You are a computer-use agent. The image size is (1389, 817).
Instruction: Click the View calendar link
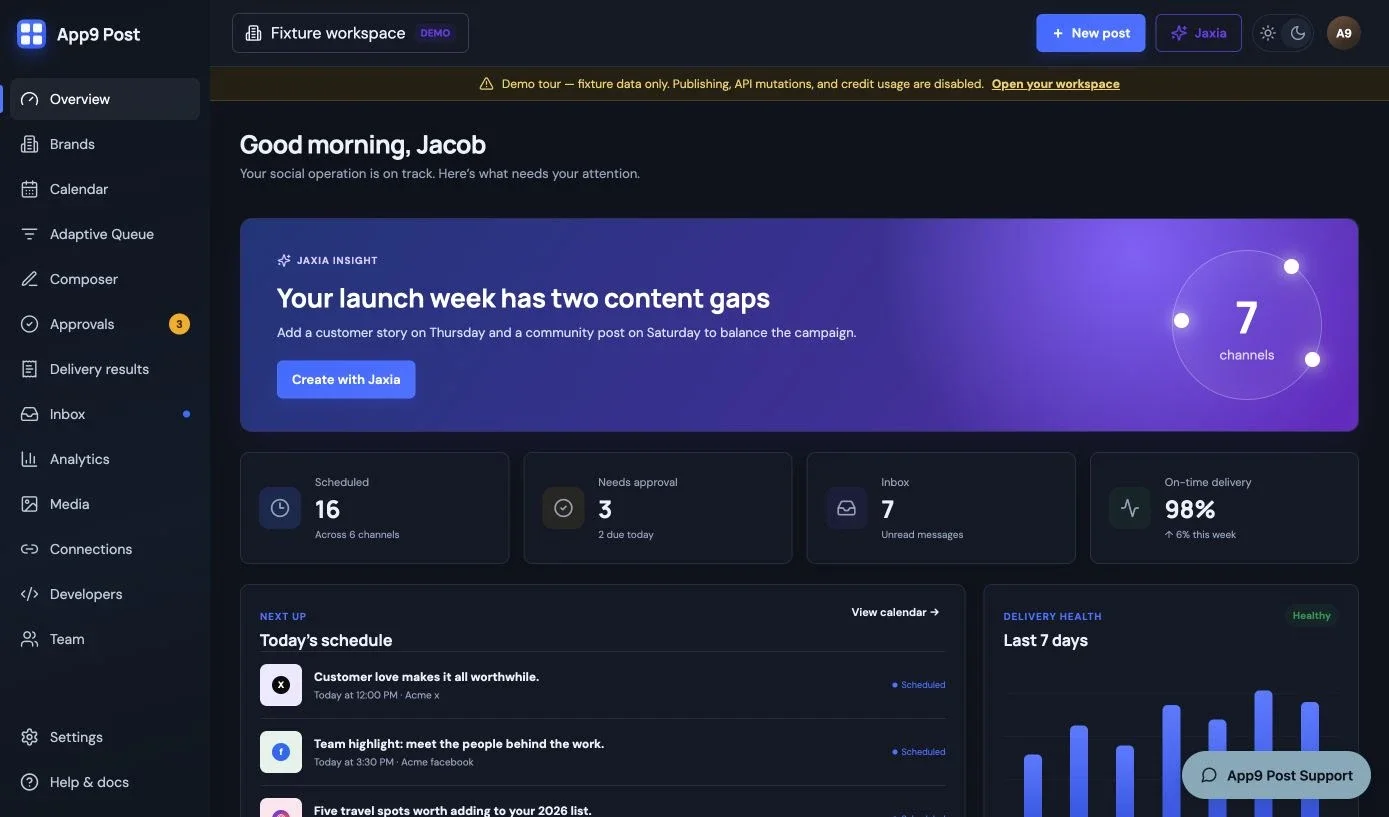pos(895,612)
